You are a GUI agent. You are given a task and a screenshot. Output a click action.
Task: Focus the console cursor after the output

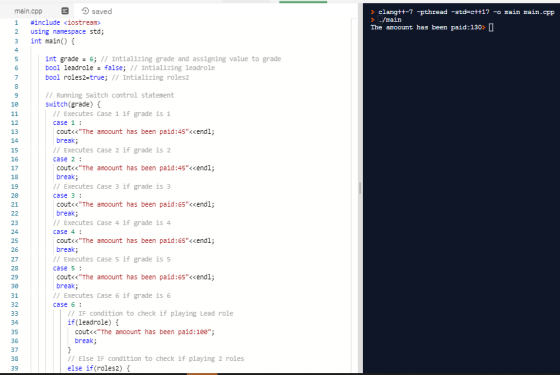pyautogui.click(x=491, y=28)
